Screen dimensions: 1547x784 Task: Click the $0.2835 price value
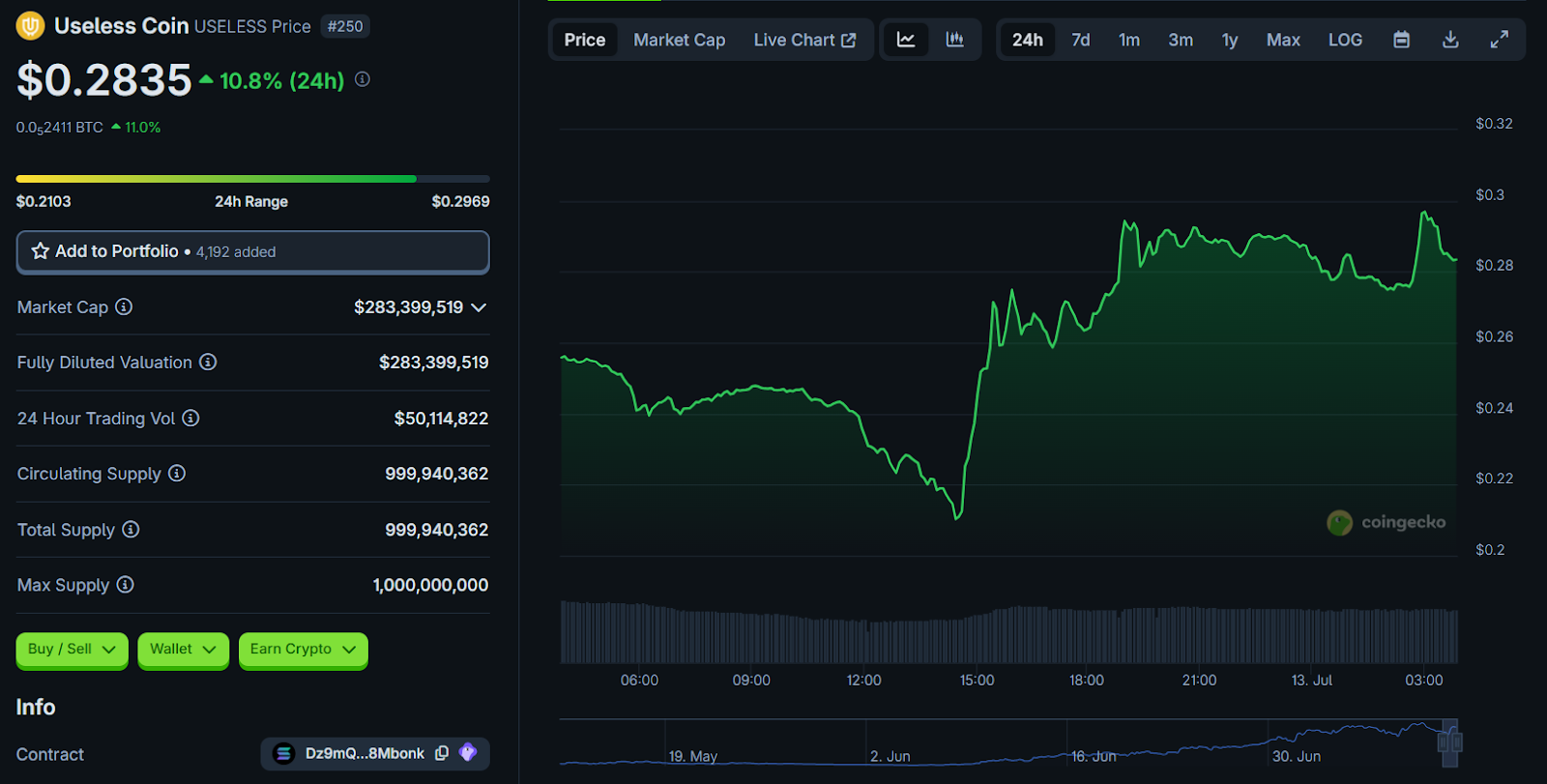pyautogui.click(x=104, y=80)
